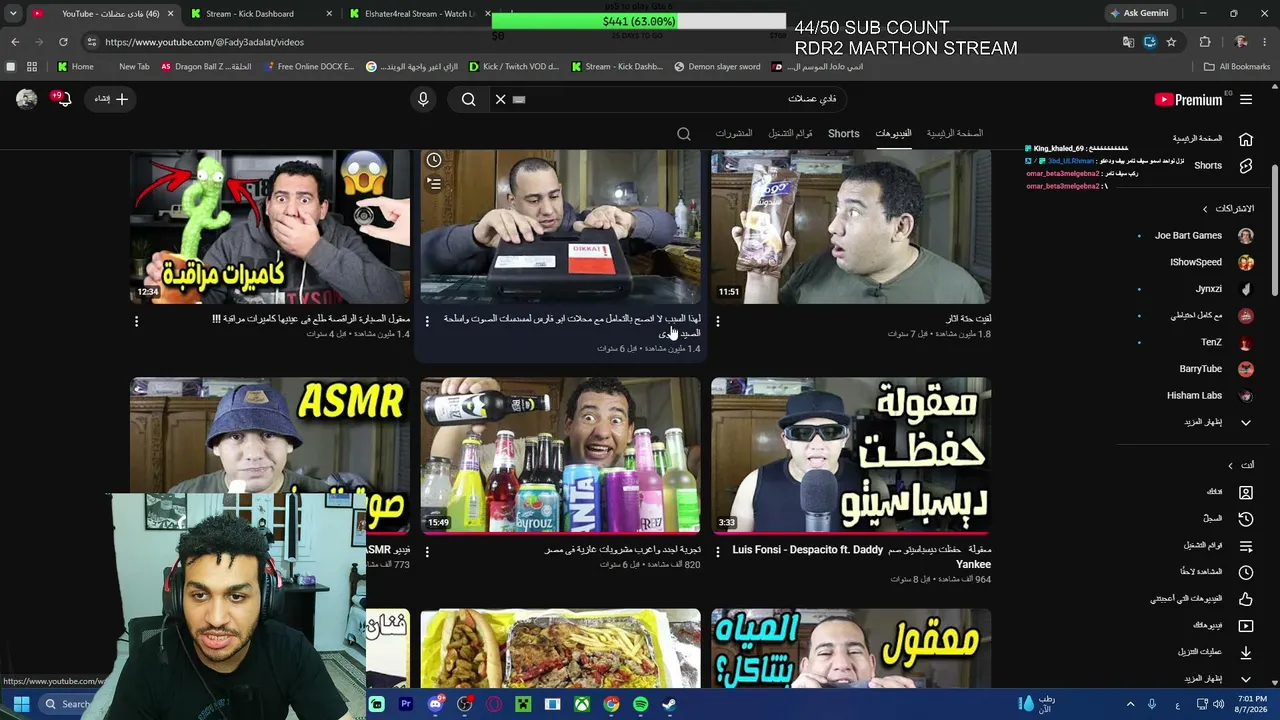
Task: Open options menu for the black box video
Action: 427,321
